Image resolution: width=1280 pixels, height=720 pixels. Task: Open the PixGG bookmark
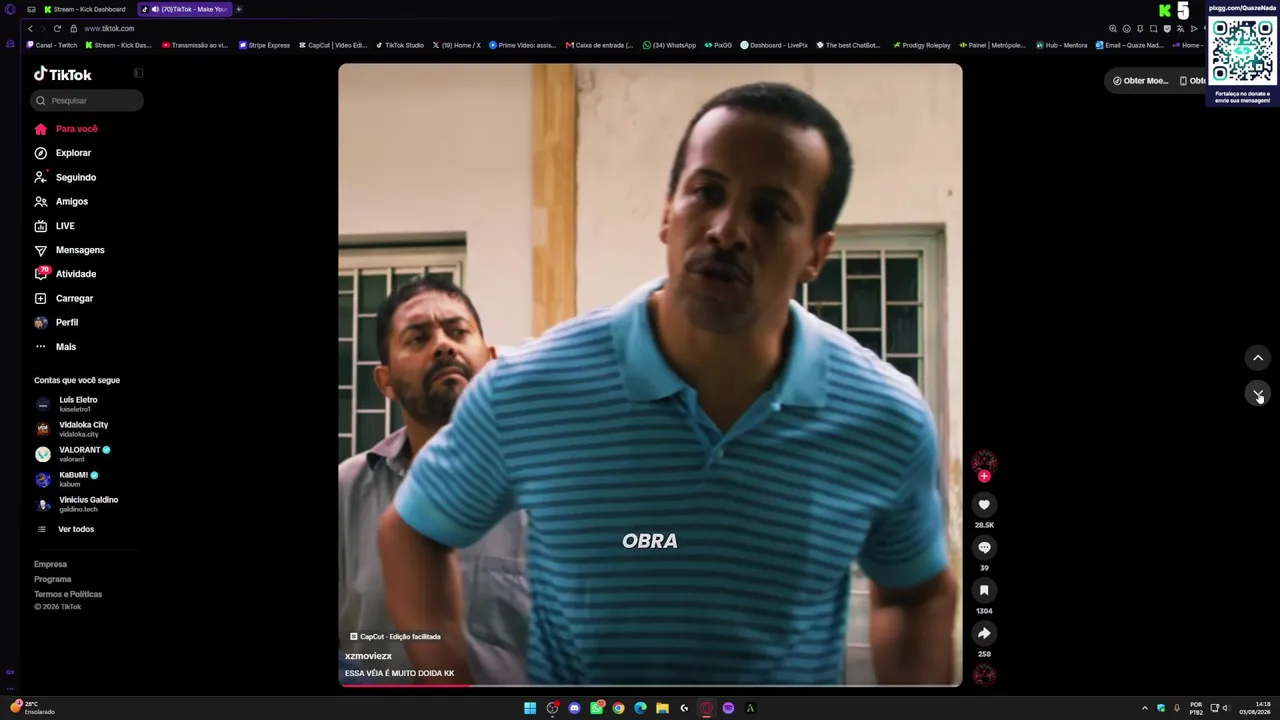(x=718, y=45)
